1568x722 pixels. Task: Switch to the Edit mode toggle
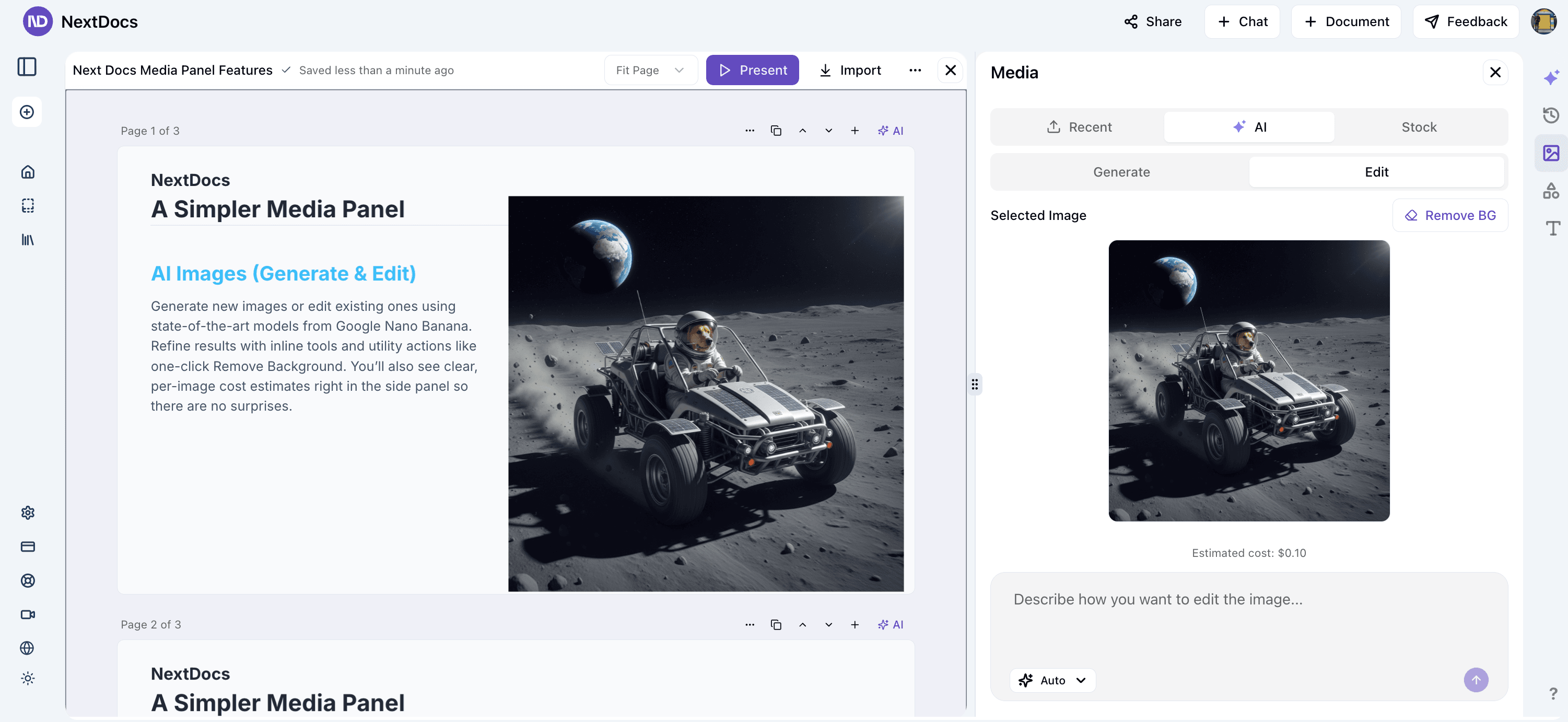coord(1377,172)
